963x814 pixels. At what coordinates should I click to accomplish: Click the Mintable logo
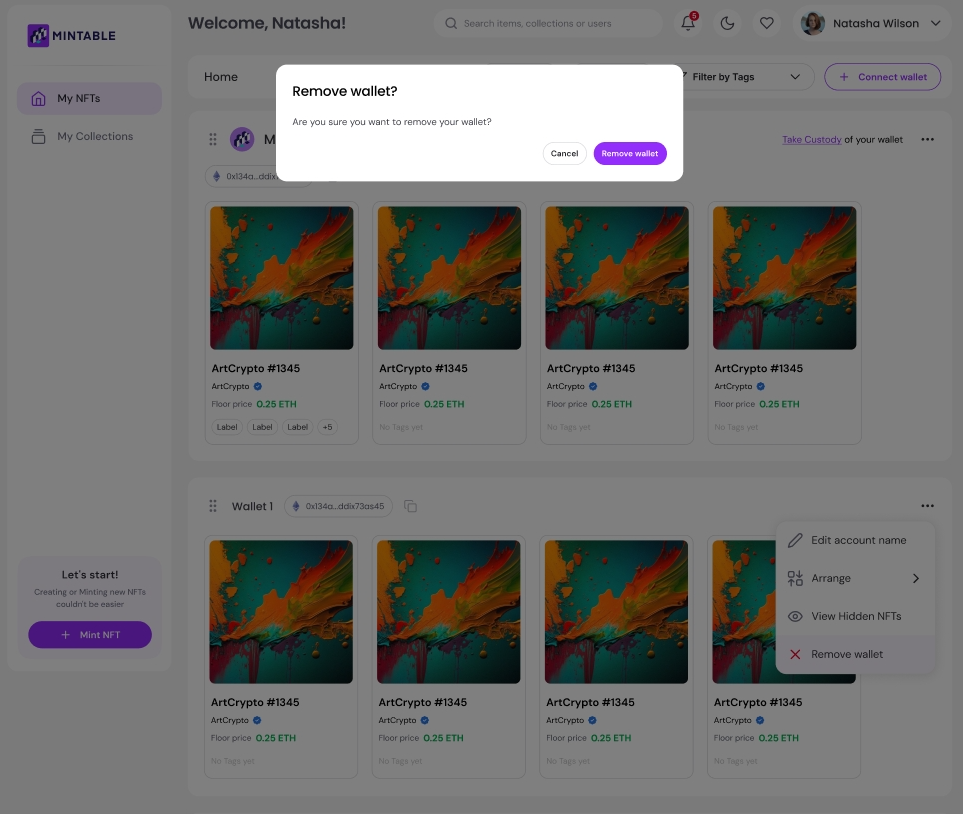[x=72, y=36]
